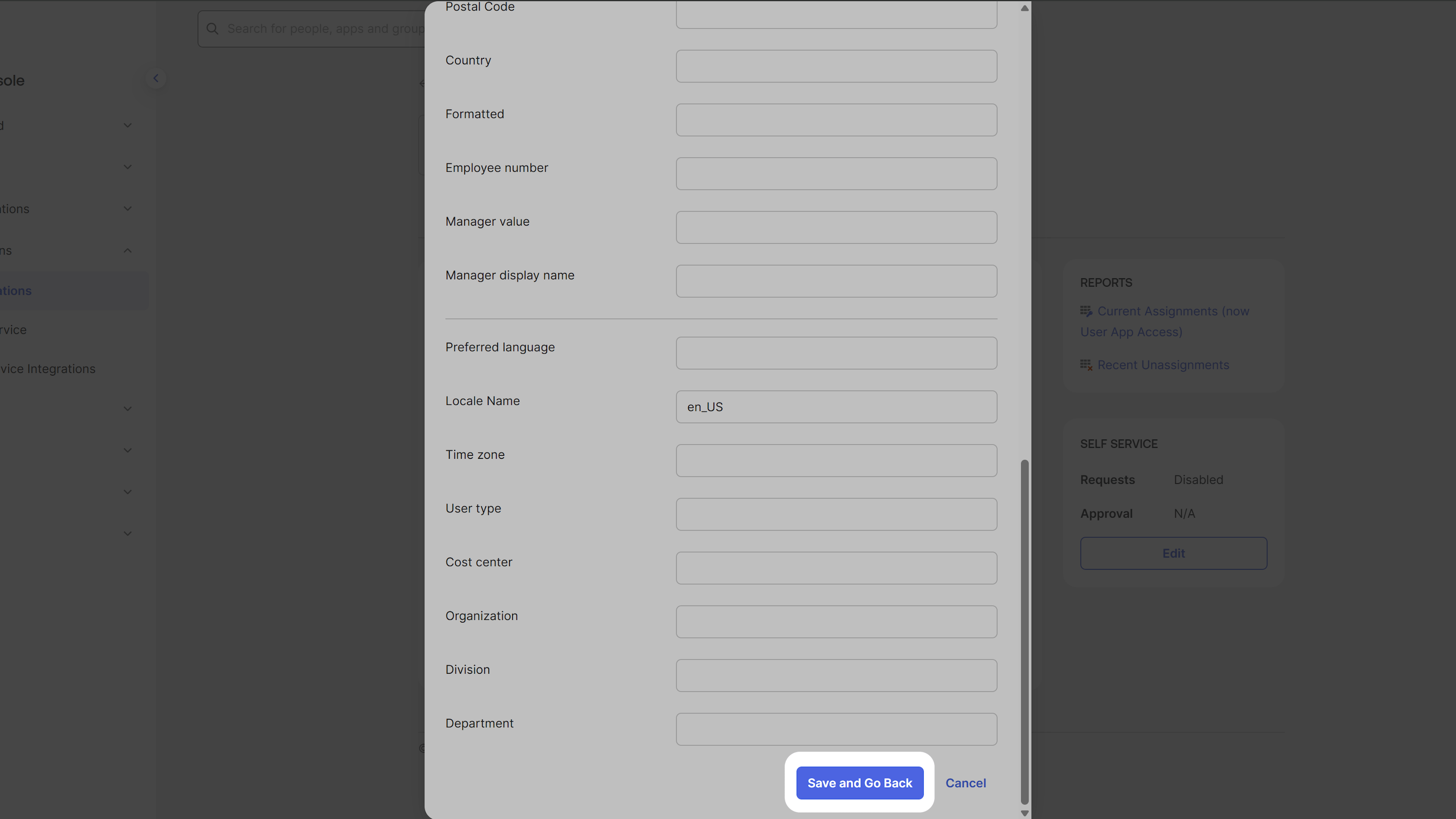Screen dimensions: 1456x819
Task: Select the Manager value field
Action: (836, 227)
